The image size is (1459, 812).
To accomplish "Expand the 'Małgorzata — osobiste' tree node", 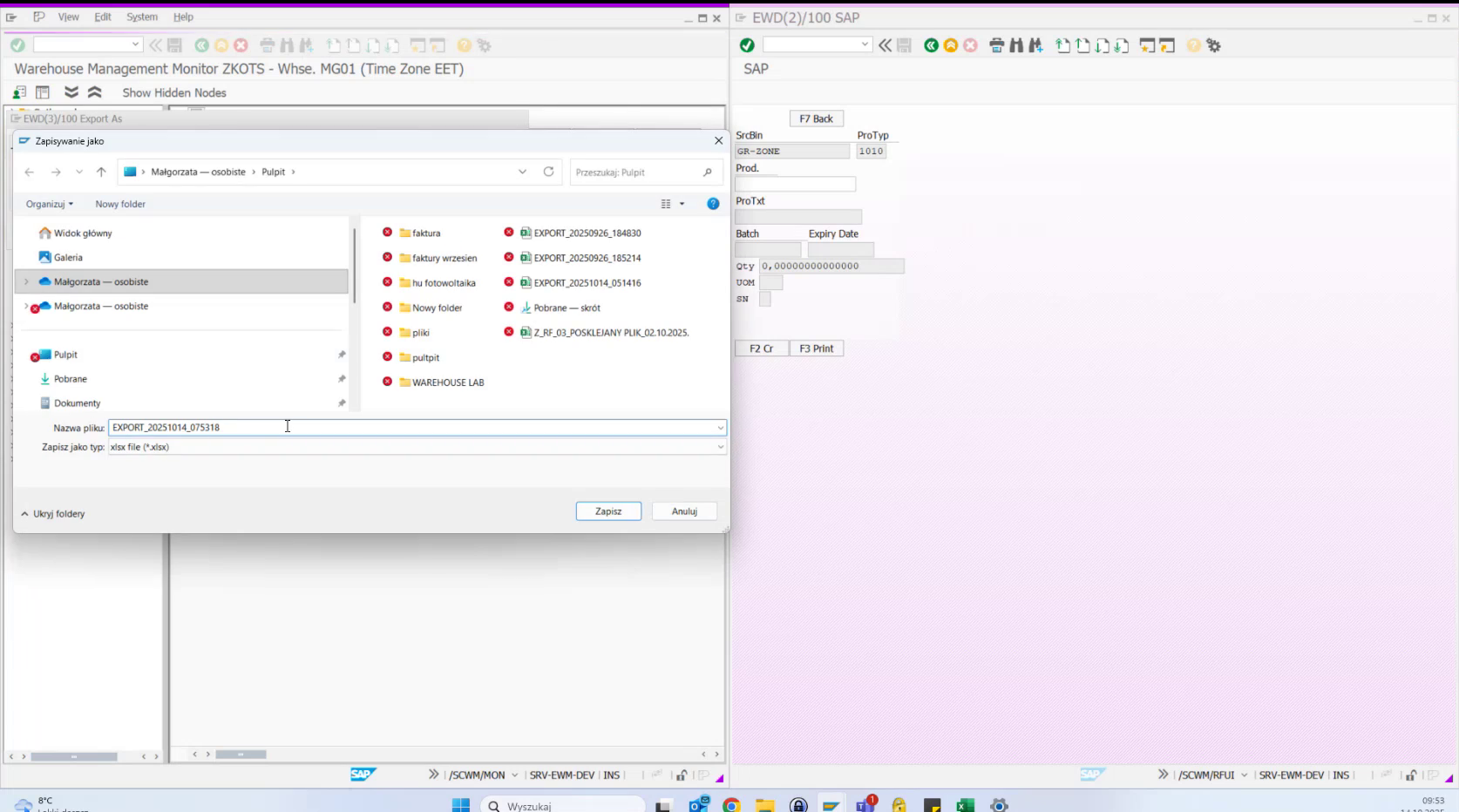I will (x=27, y=281).
